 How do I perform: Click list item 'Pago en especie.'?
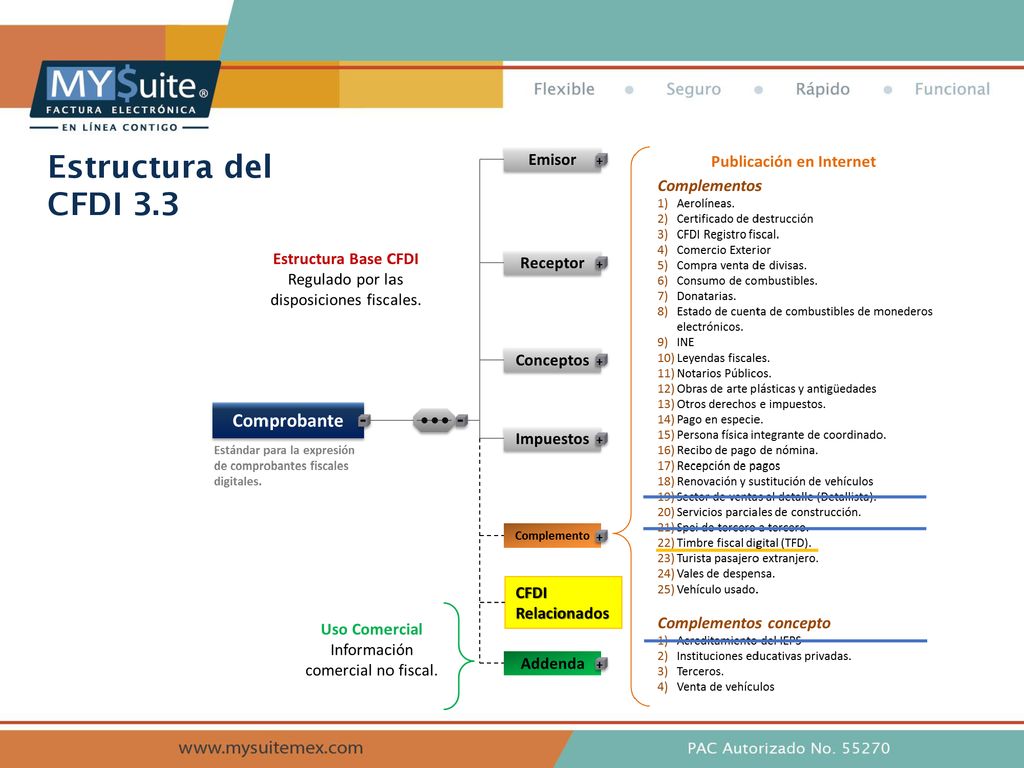720,420
